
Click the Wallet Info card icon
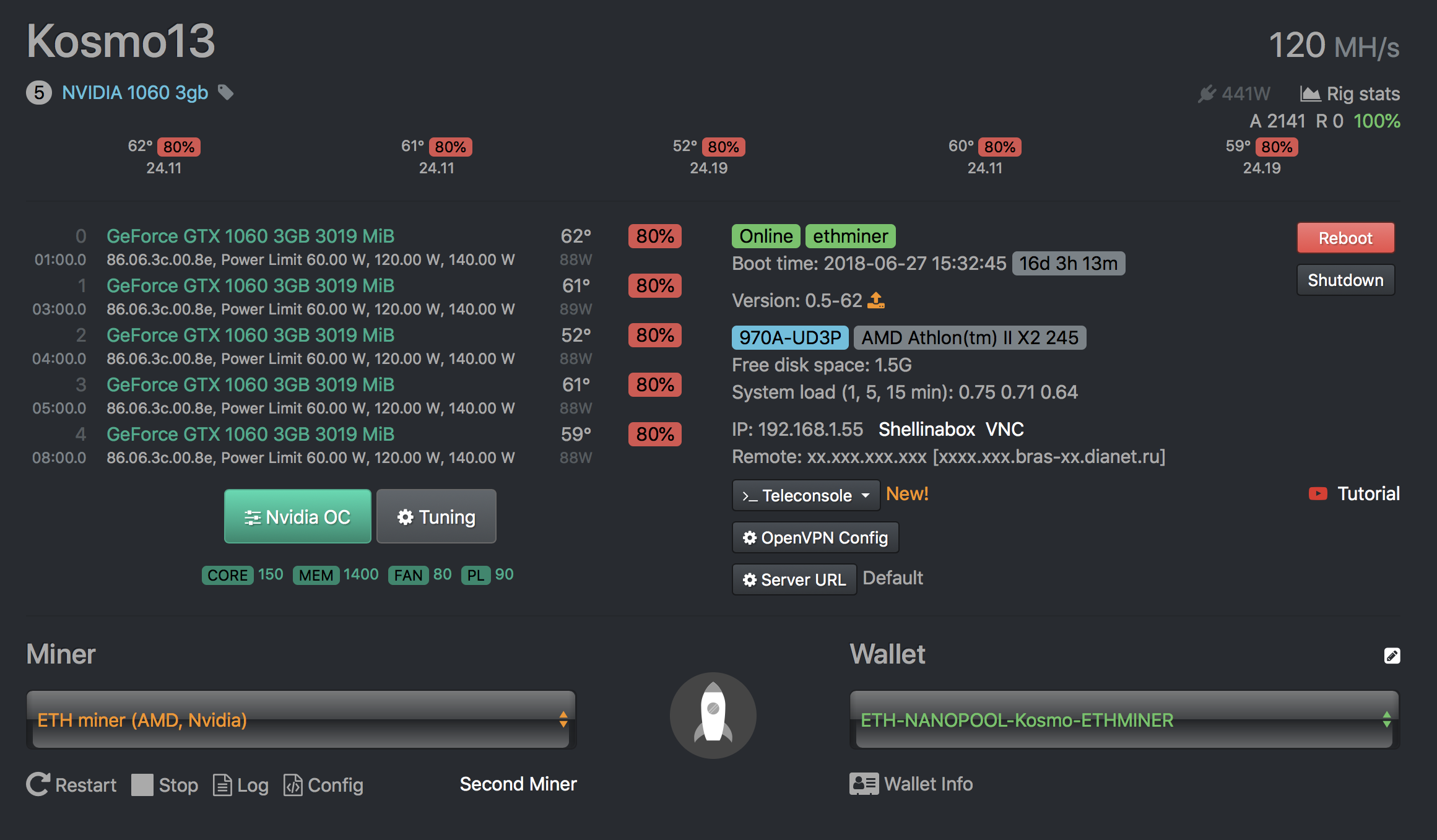[x=864, y=784]
